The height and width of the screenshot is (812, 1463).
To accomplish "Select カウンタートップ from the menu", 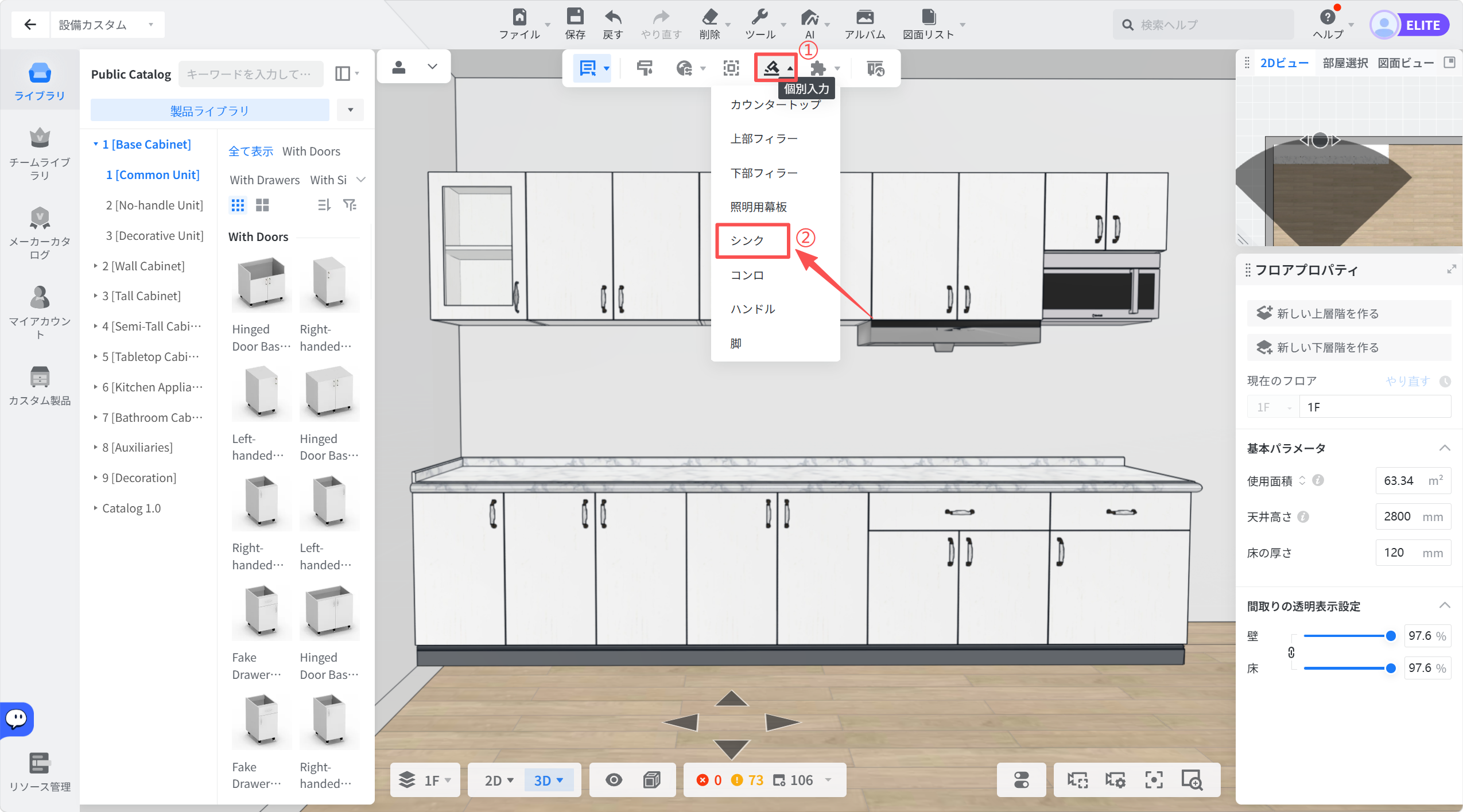I will coord(775,104).
